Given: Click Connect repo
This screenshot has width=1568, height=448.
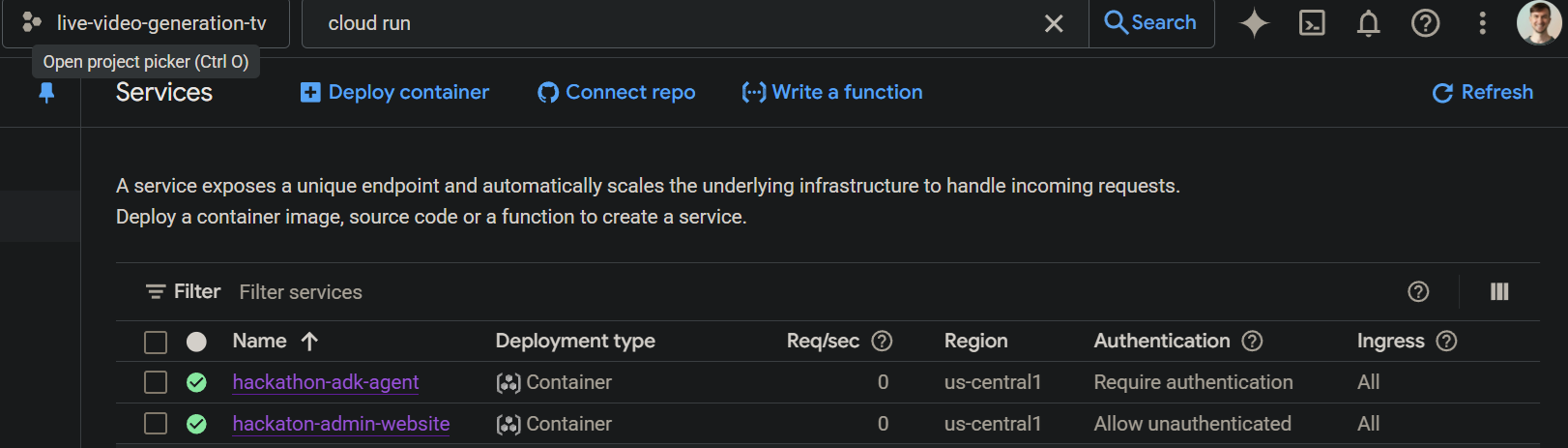Looking at the screenshot, I should (617, 92).
